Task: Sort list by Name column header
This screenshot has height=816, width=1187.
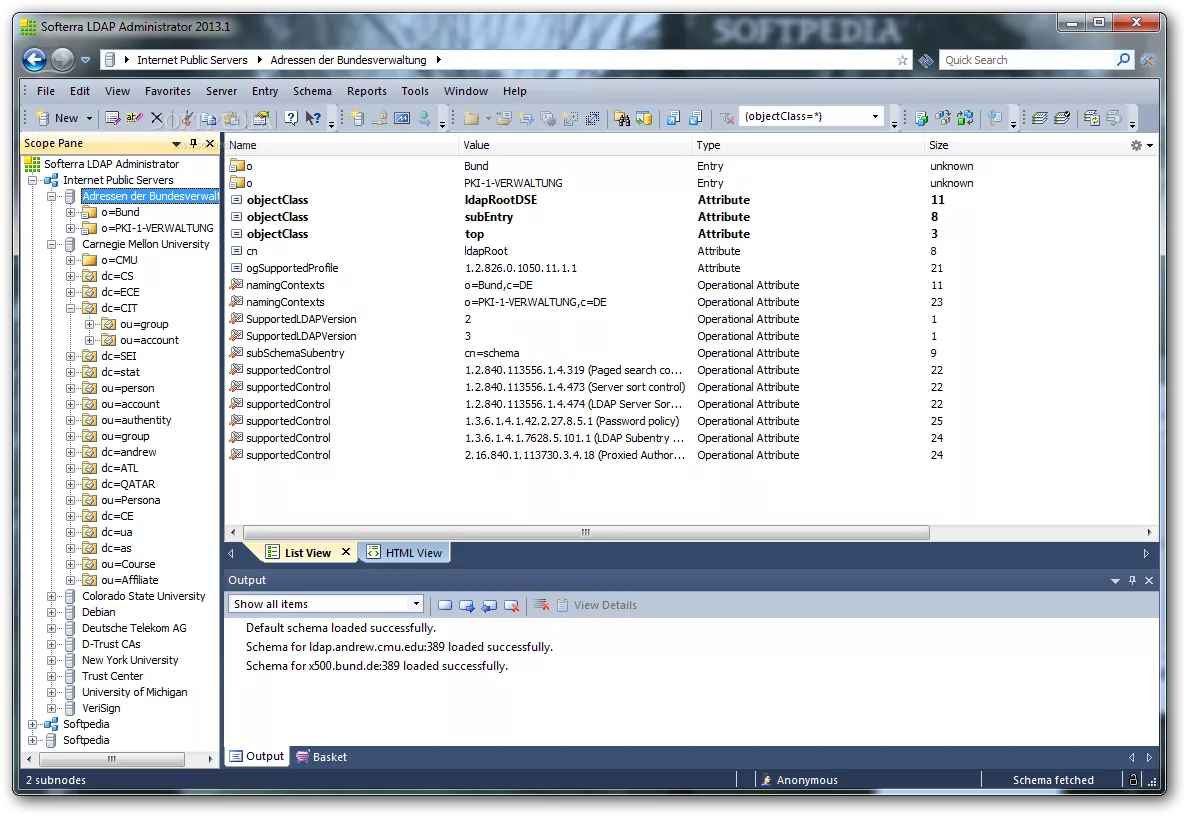Action: click(341, 145)
